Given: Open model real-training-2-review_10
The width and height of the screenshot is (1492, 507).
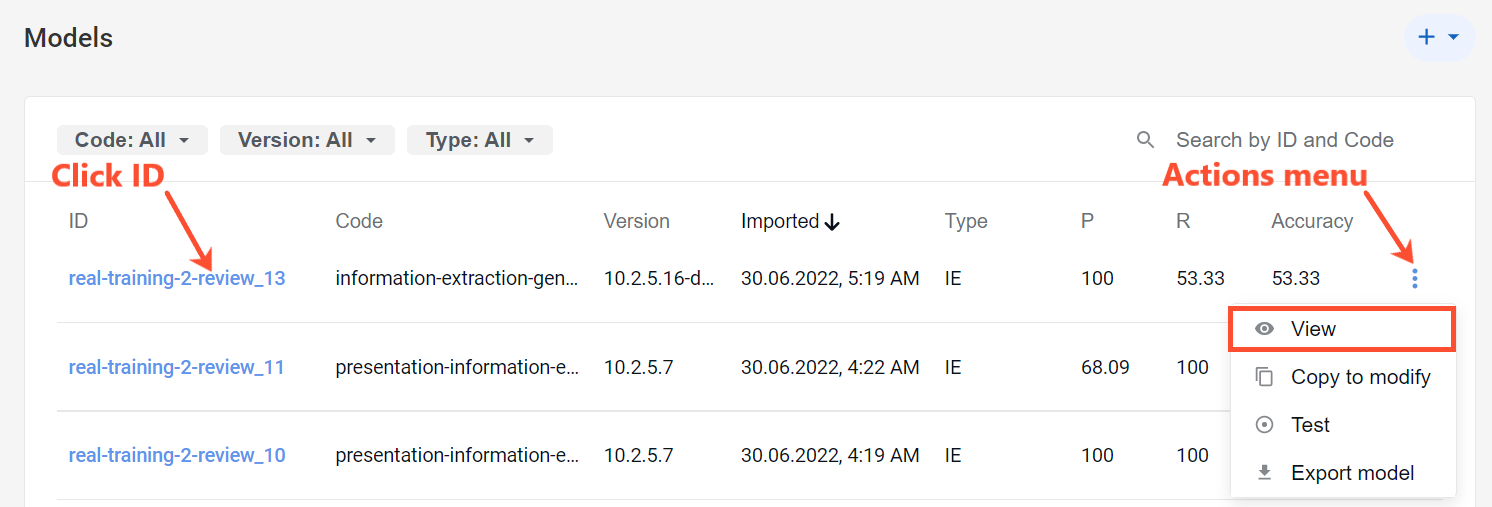Looking at the screenshot, I should (177, 455).
